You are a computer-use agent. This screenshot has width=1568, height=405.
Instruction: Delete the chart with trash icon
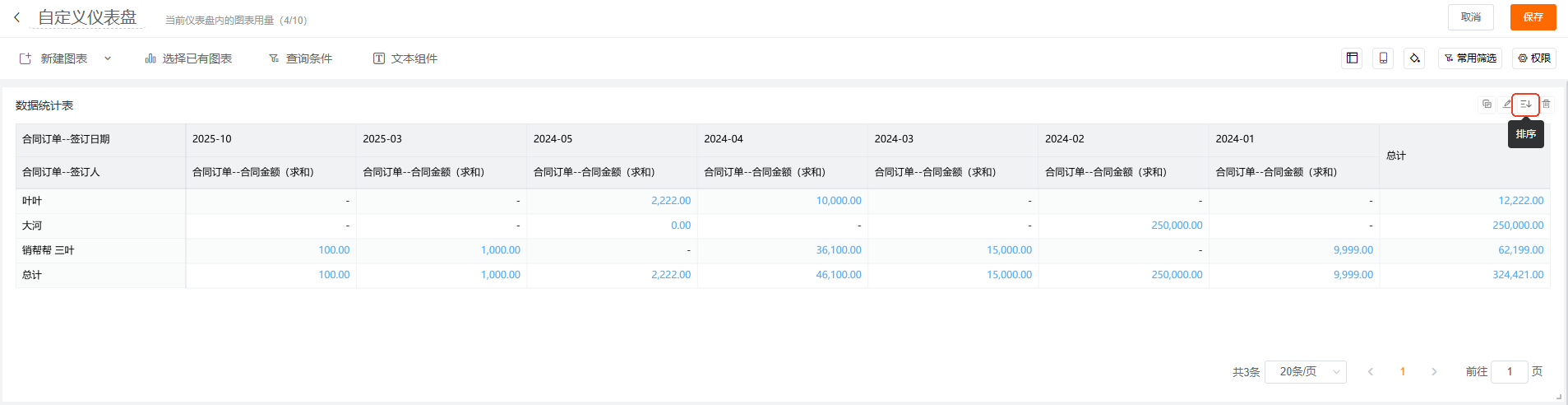coord(1546,105)
